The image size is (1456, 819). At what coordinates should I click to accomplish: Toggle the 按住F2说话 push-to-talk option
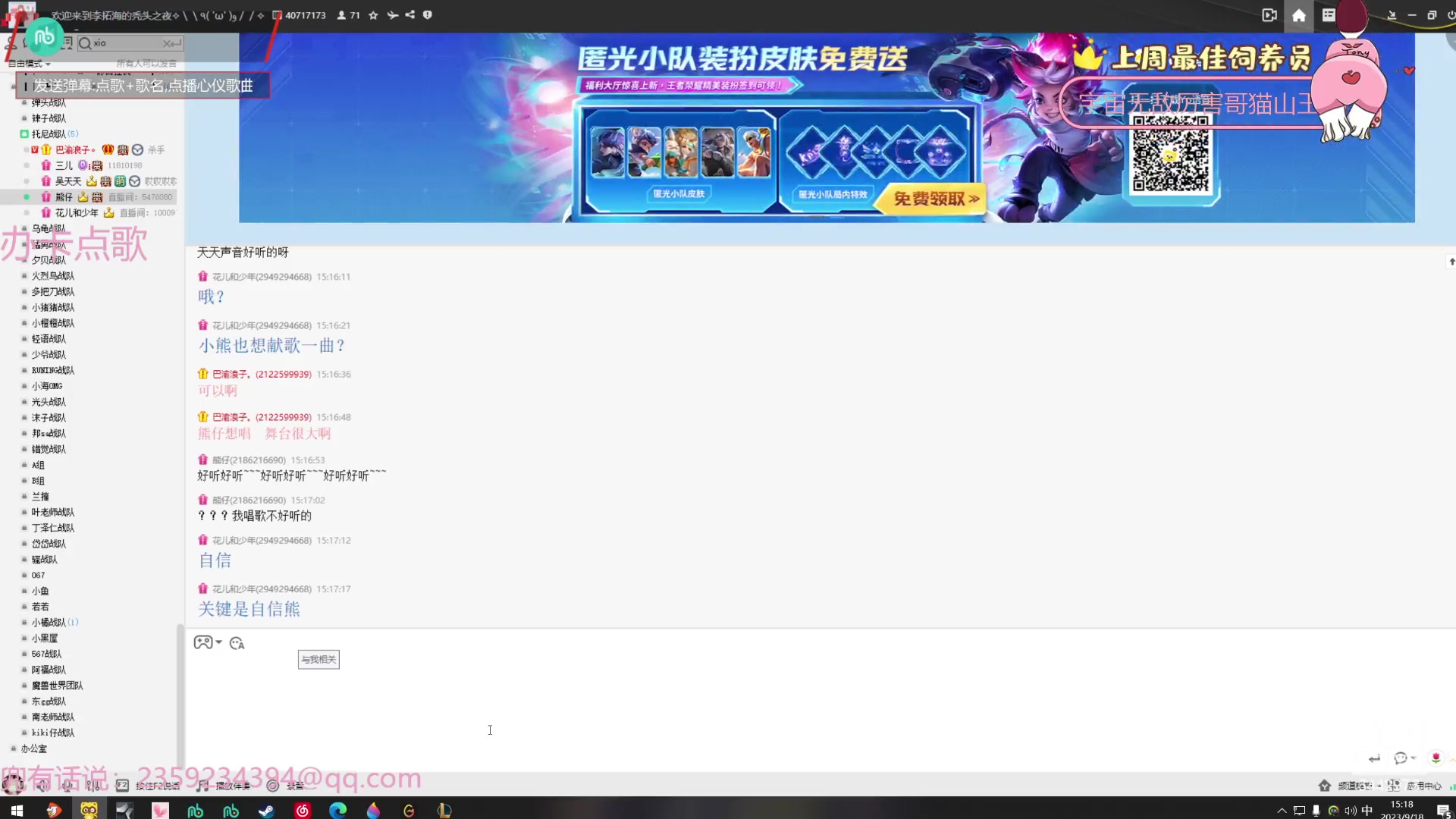point(149,786)
